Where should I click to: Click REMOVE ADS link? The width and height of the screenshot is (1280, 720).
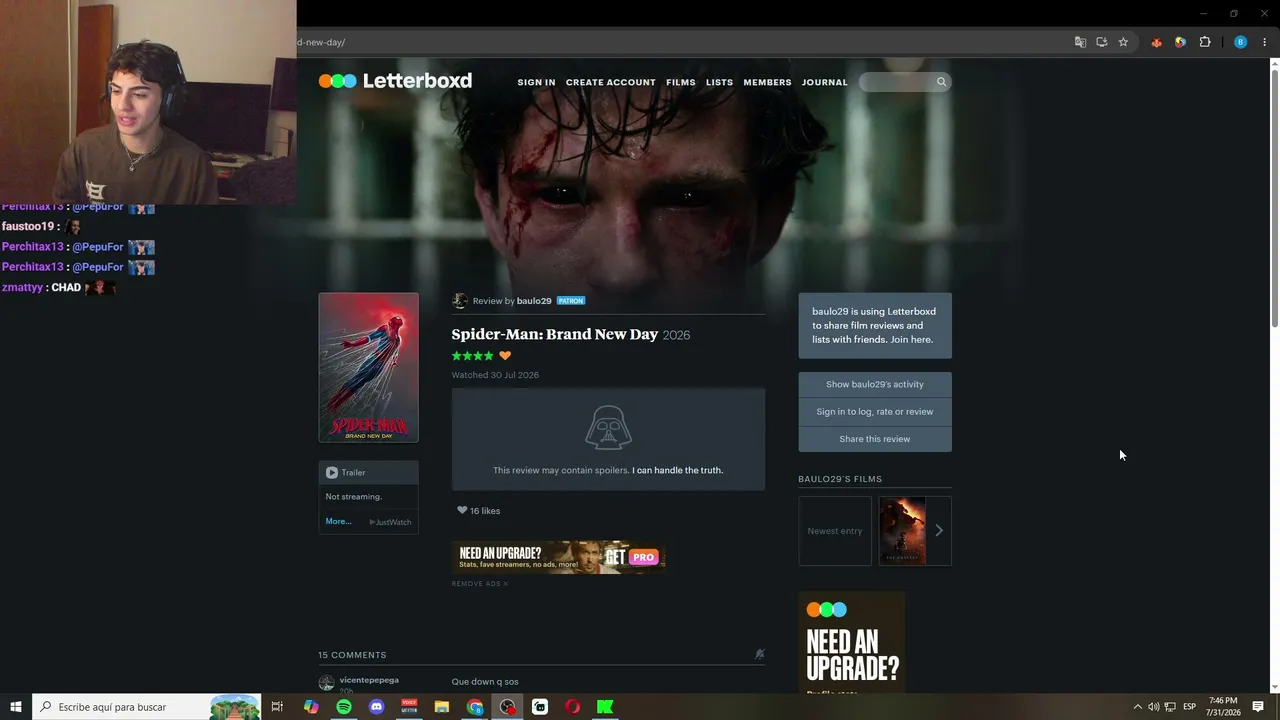pos(480,584)
